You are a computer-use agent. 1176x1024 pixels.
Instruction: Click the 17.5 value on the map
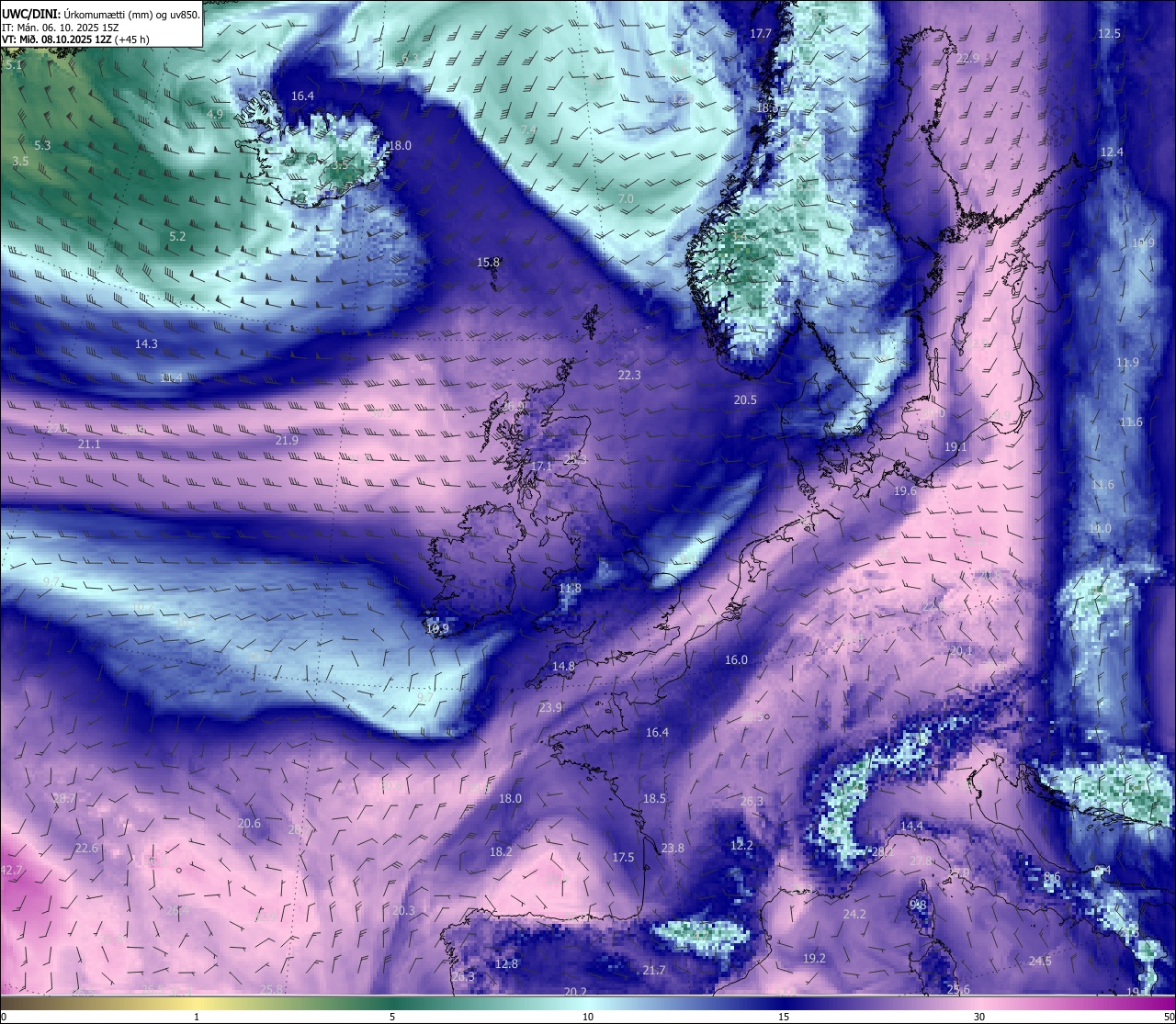623,858
